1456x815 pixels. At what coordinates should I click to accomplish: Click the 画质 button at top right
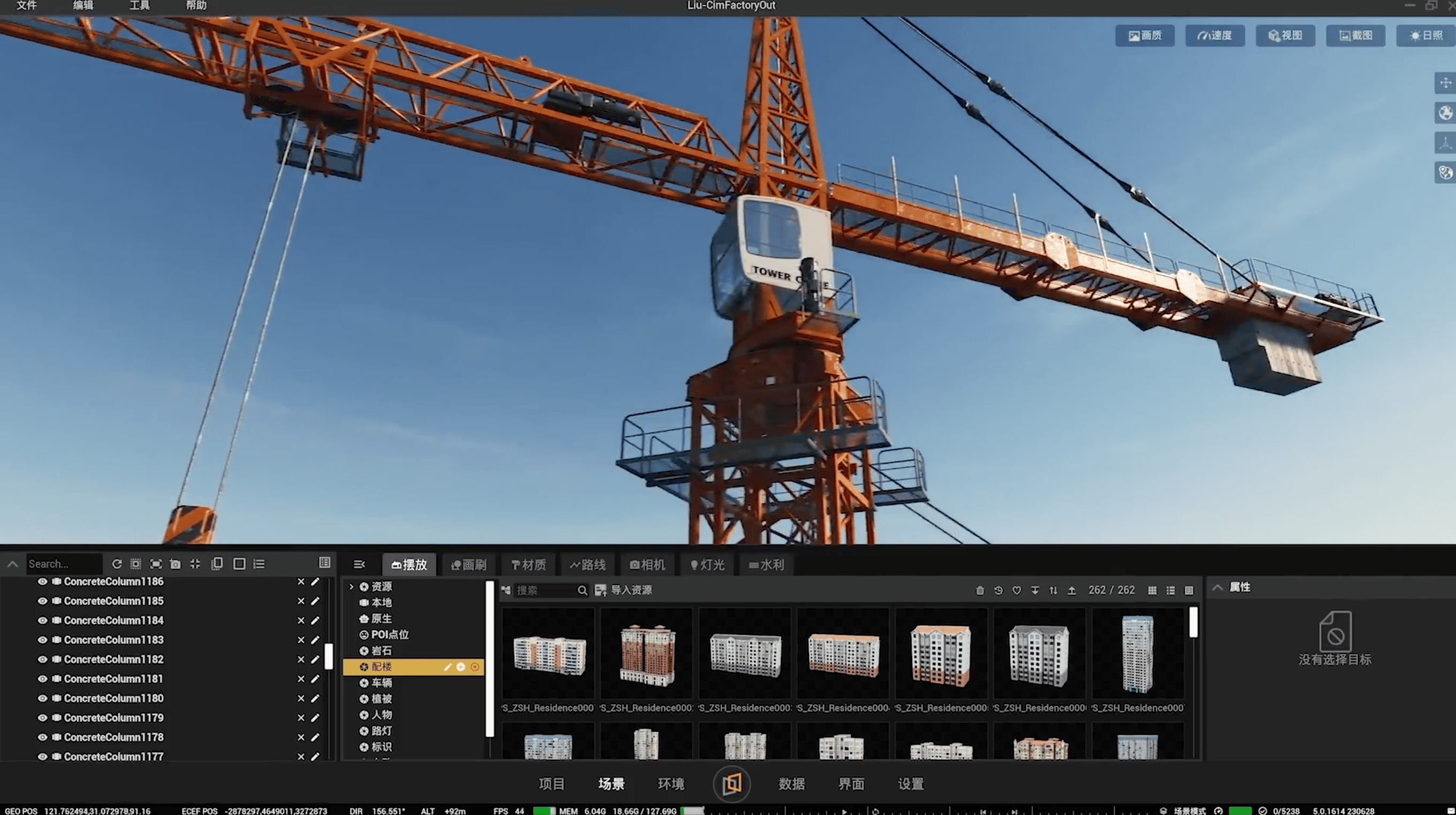[1145, 36]
